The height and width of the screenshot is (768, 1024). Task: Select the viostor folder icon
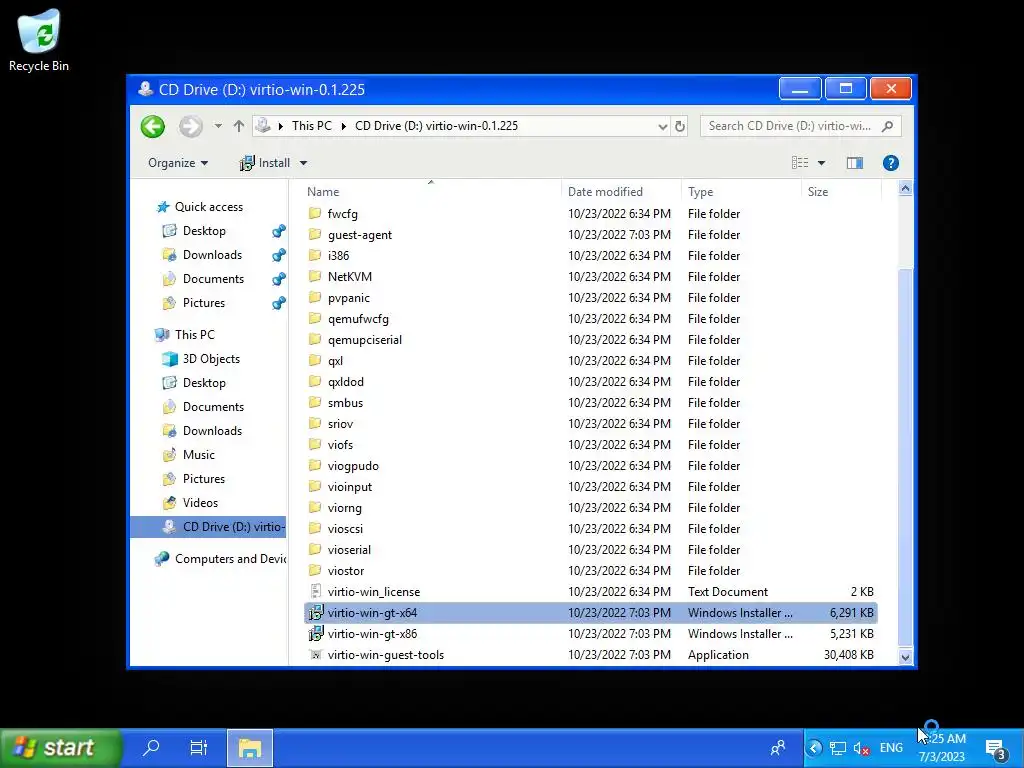pyautogui.click(x=315, y=571)
